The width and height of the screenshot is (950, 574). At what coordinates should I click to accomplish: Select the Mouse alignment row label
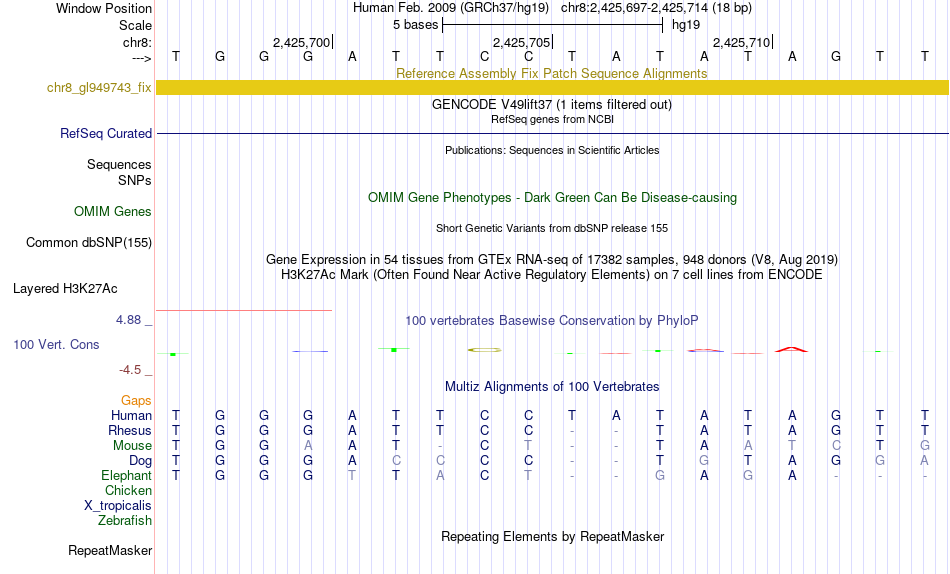[132, 446]
